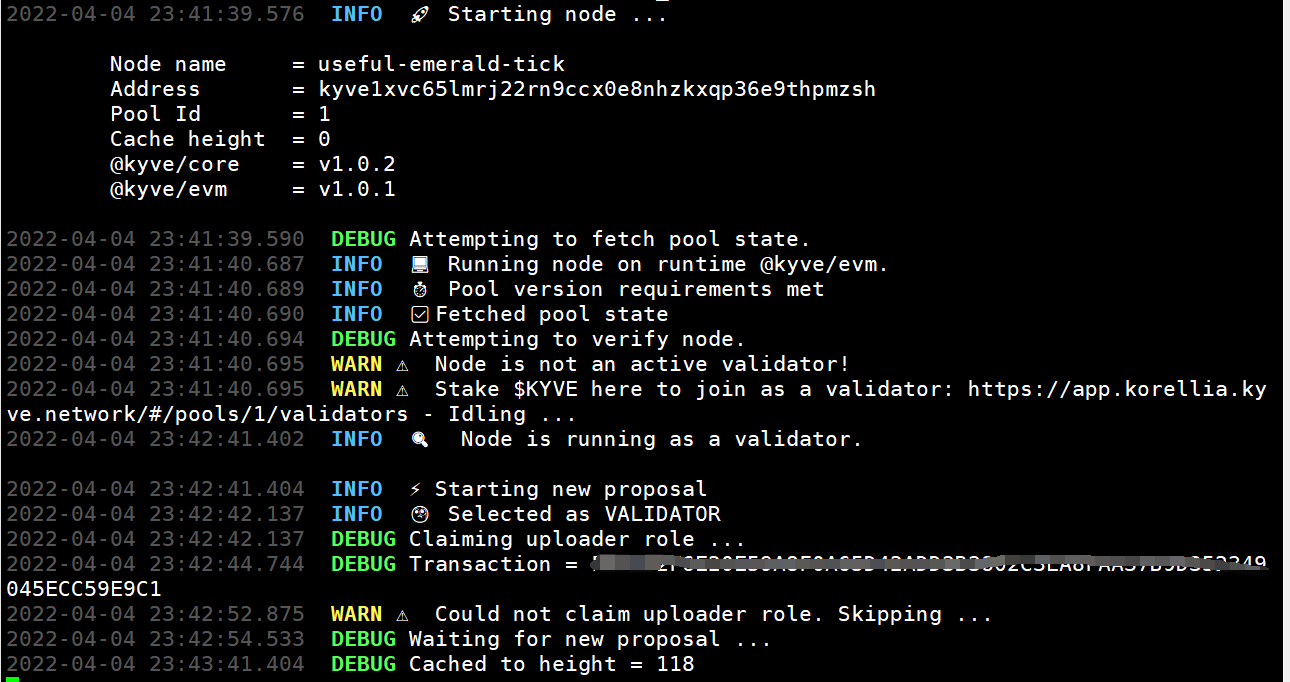Click magnifier icon before Node is running
The height and width of the screenshot is (682, 1290).
pos(420,440)
